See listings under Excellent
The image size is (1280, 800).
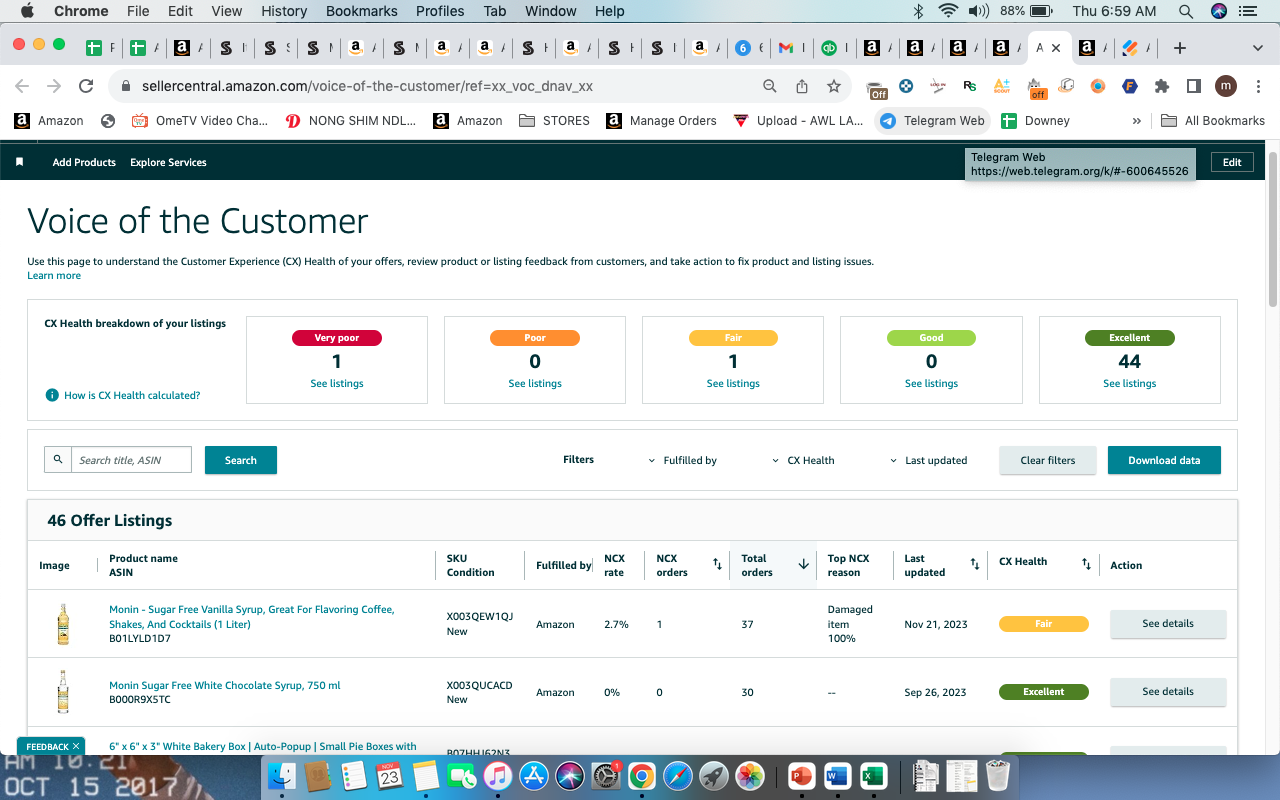point(1130,384)
